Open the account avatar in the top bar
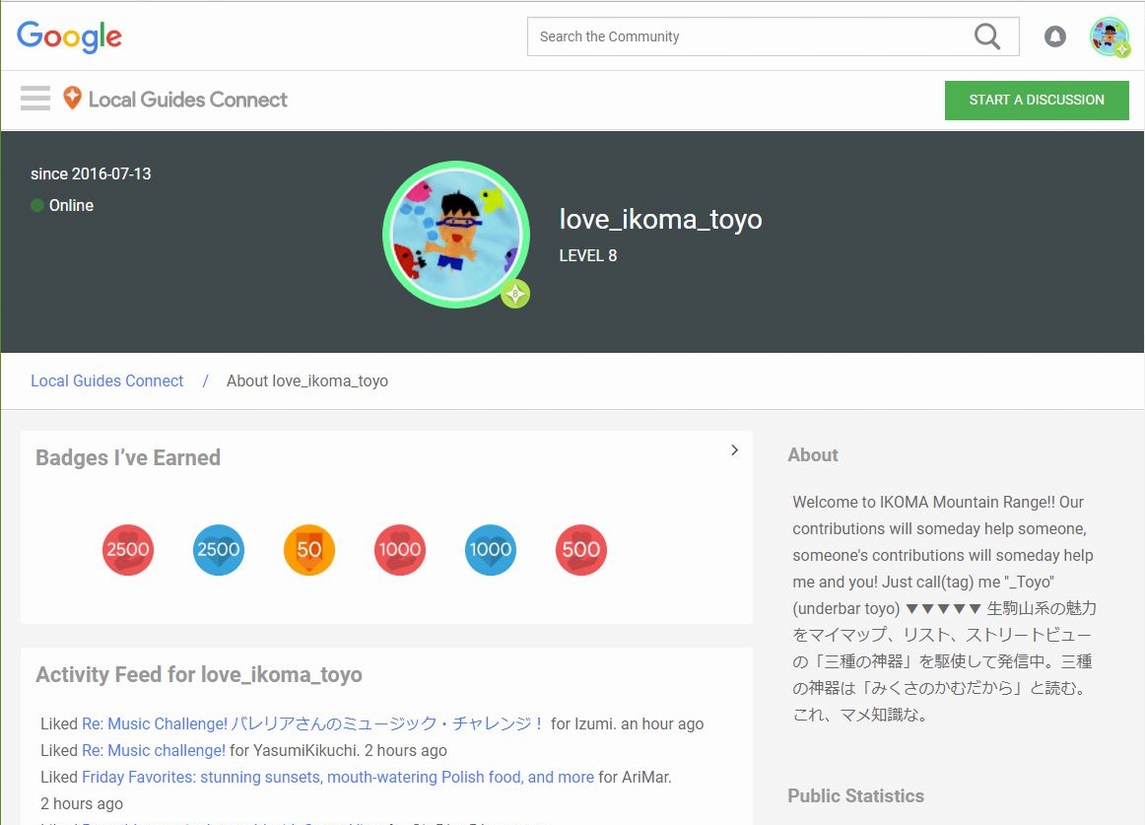The image size is (1145, 825). pos(1110,37)
